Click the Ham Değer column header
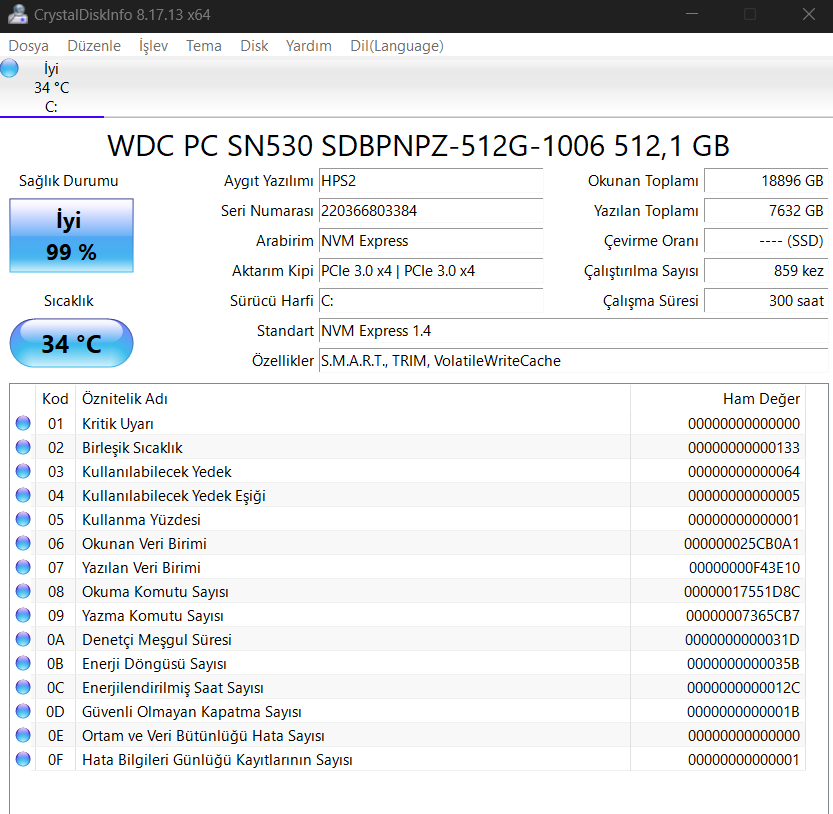 point(718,398)
